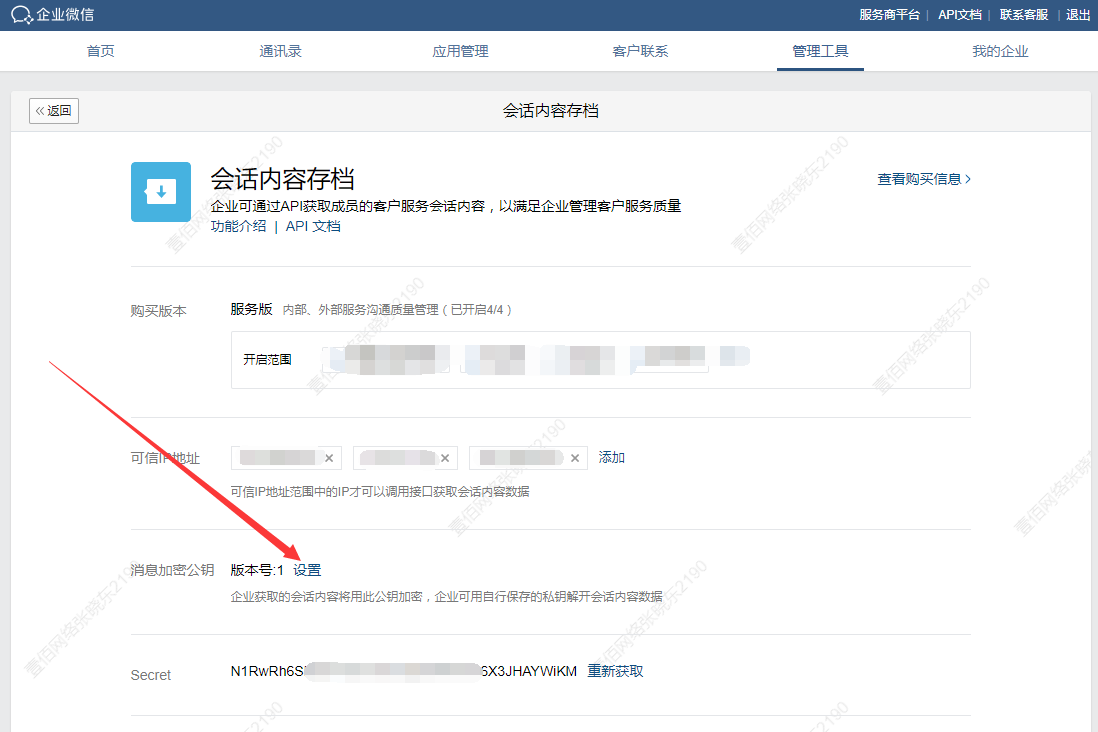
Task: Open the 功能介绍 link
Action: point(238,226)
